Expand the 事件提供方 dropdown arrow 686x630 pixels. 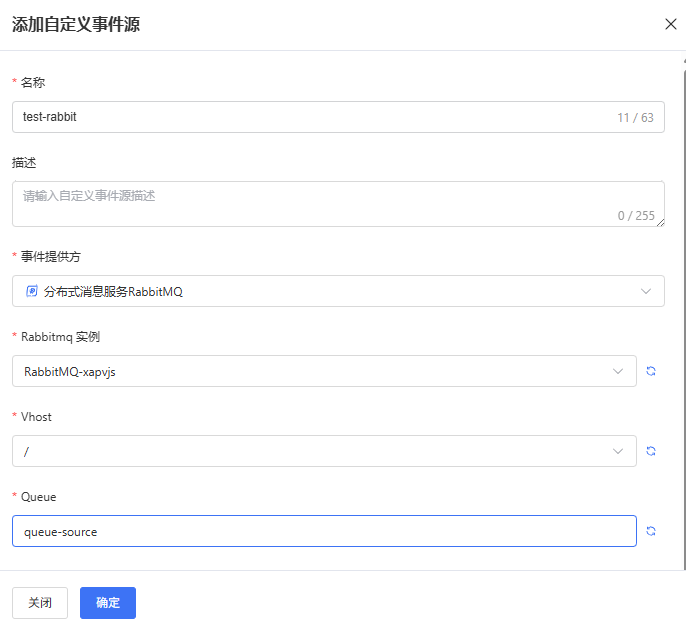pos(646,291)
